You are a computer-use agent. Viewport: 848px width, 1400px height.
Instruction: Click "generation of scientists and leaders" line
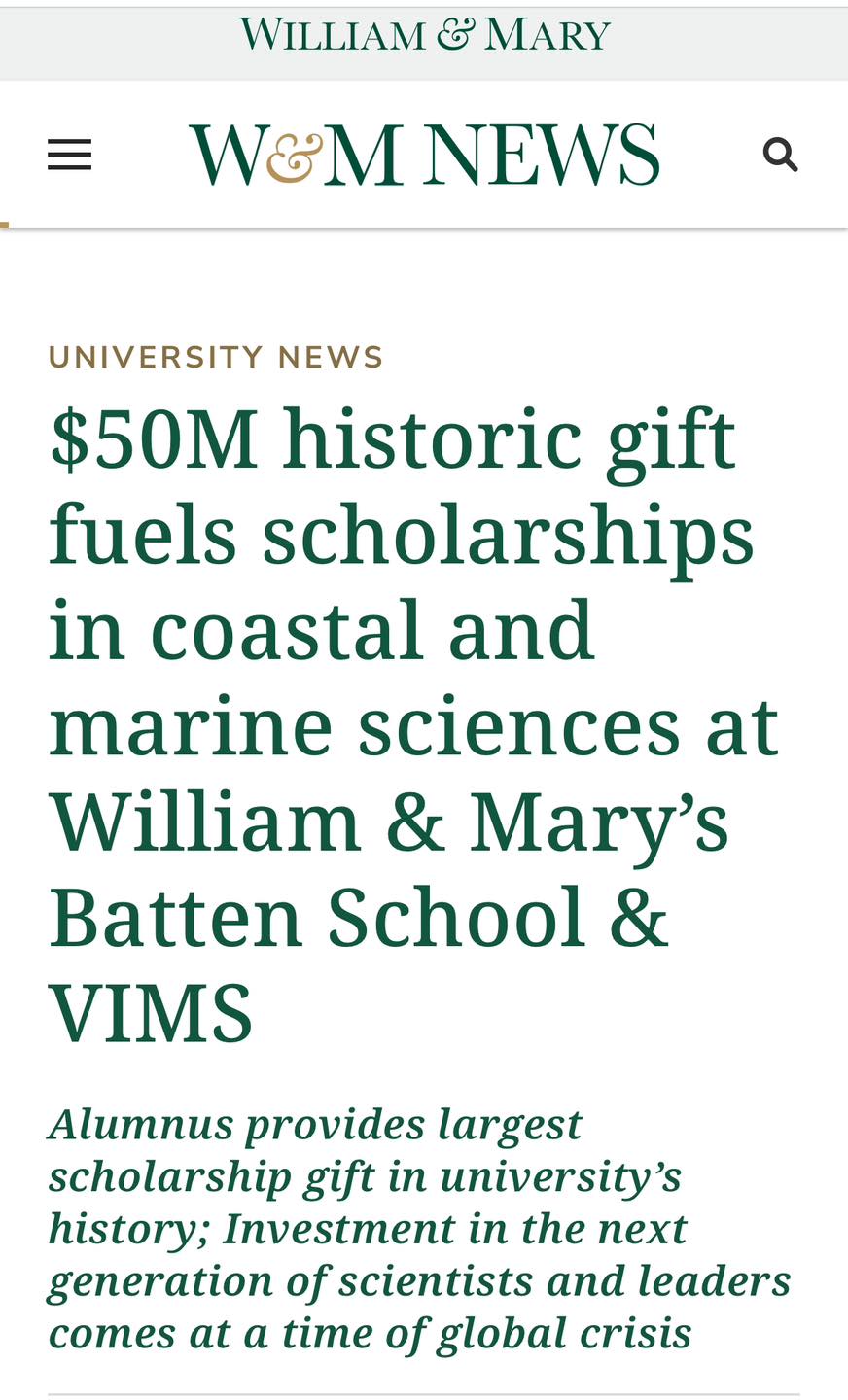pos(419,1280)
